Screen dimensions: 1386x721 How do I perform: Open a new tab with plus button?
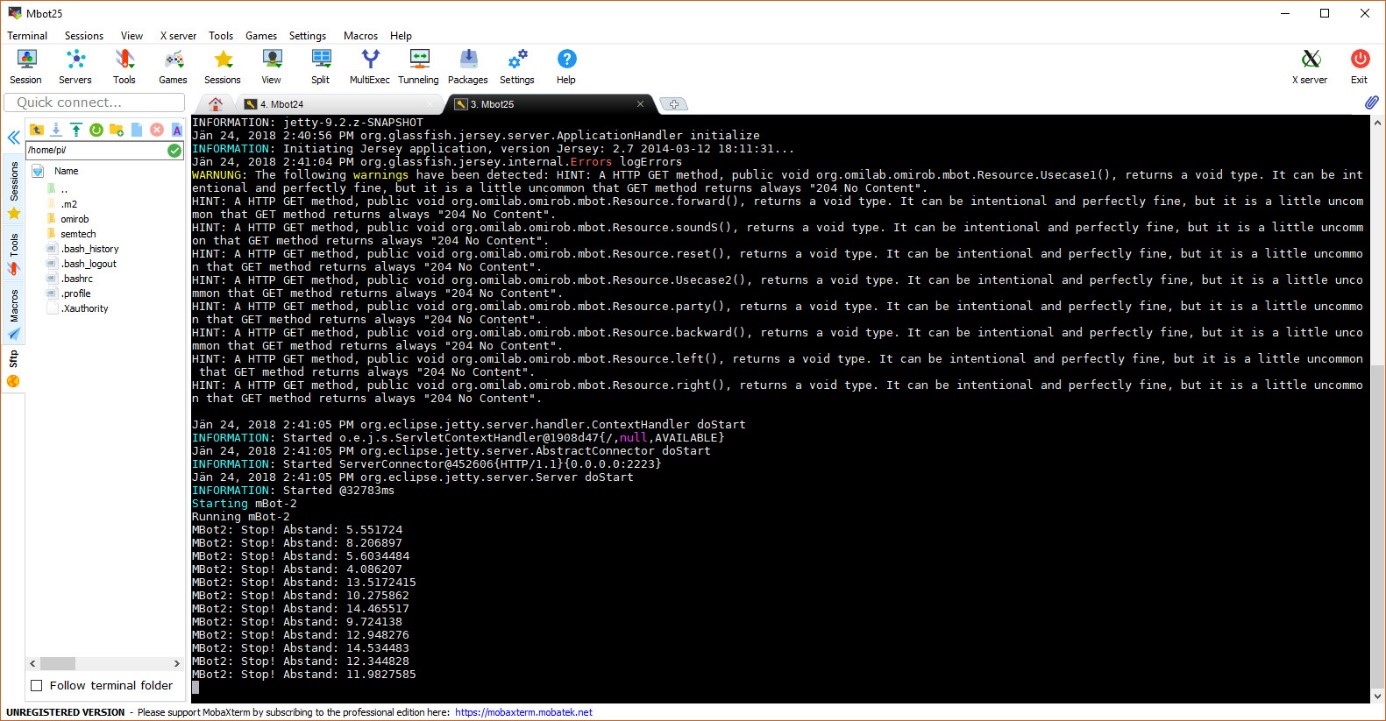674,104
